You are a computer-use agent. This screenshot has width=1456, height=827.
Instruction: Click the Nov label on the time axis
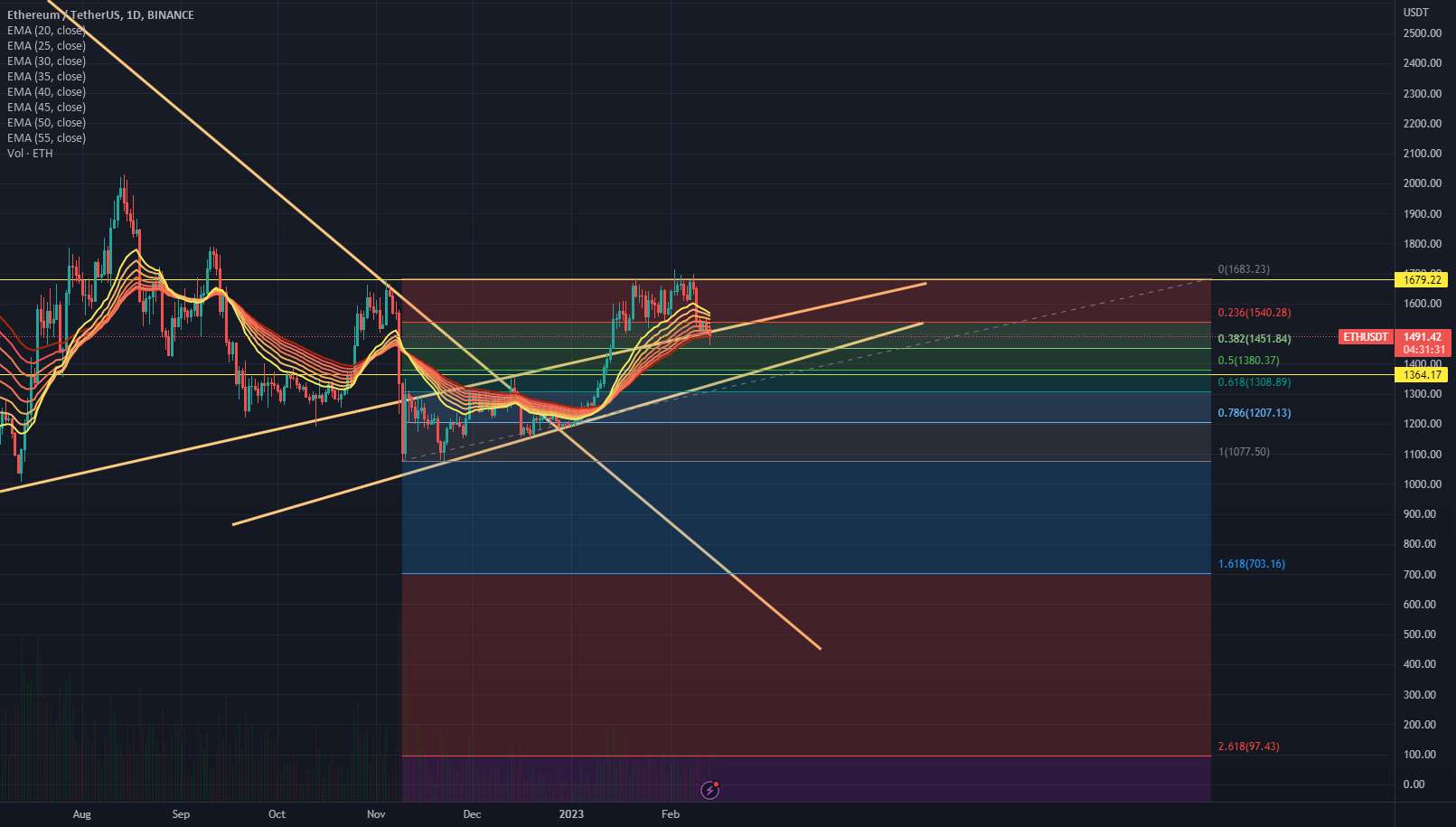tap(376, 814)
